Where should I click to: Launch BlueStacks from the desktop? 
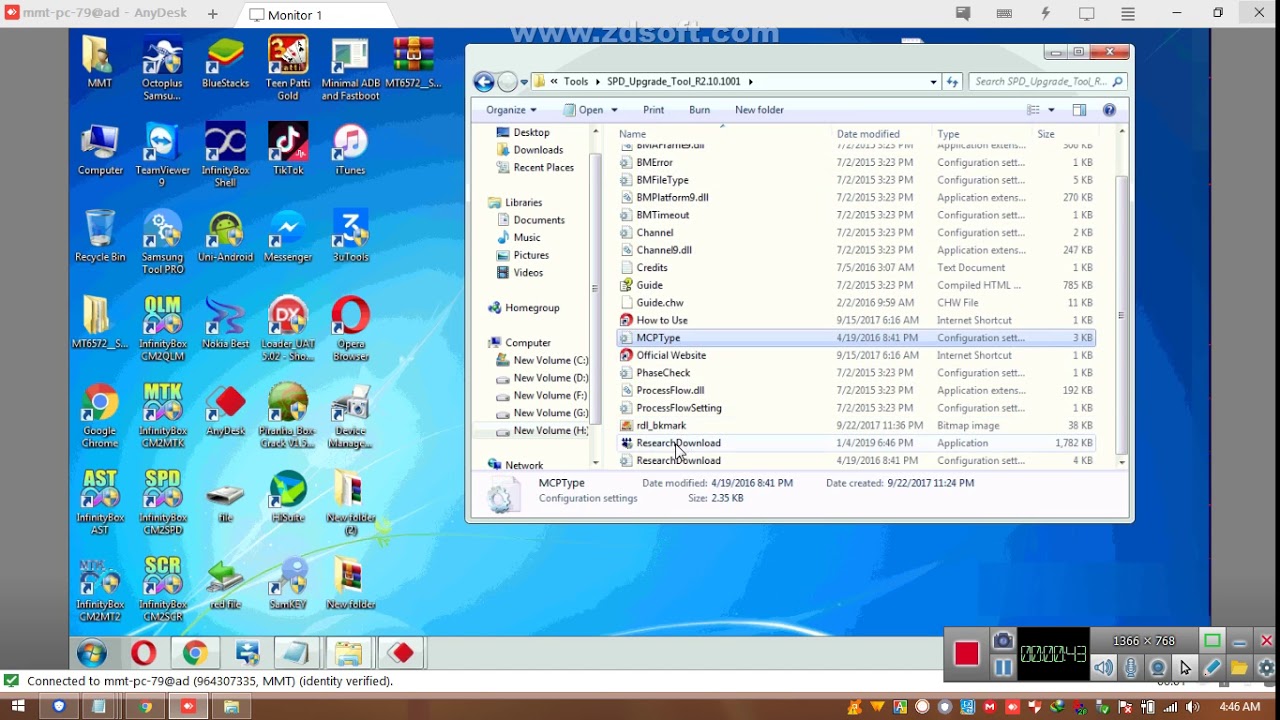point(225,62)
